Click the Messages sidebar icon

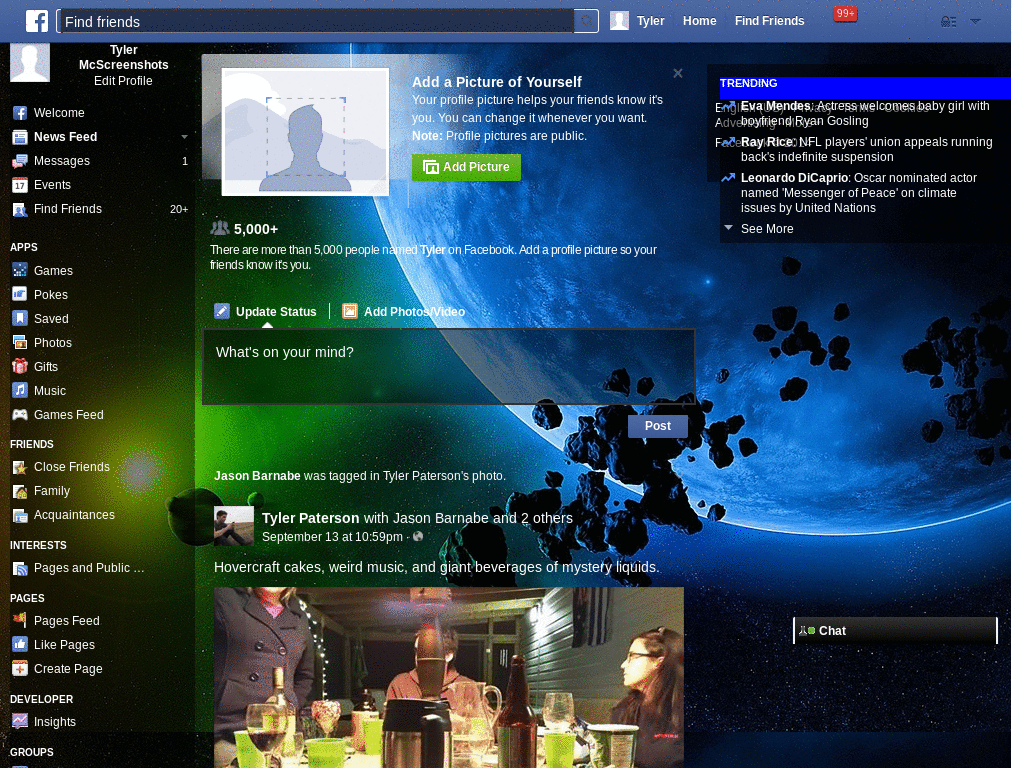tap(20, 161)
